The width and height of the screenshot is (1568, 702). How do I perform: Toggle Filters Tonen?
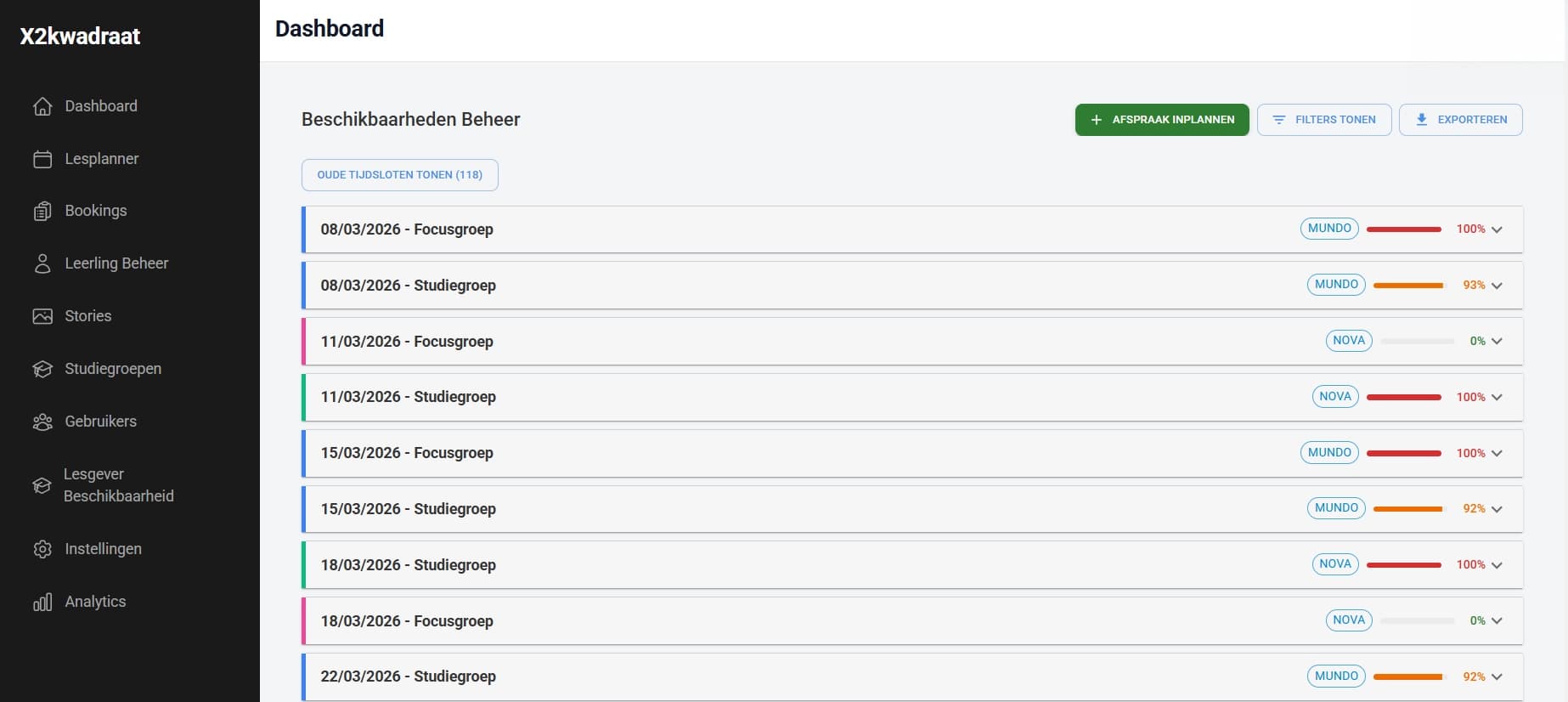coord(1323,120)
